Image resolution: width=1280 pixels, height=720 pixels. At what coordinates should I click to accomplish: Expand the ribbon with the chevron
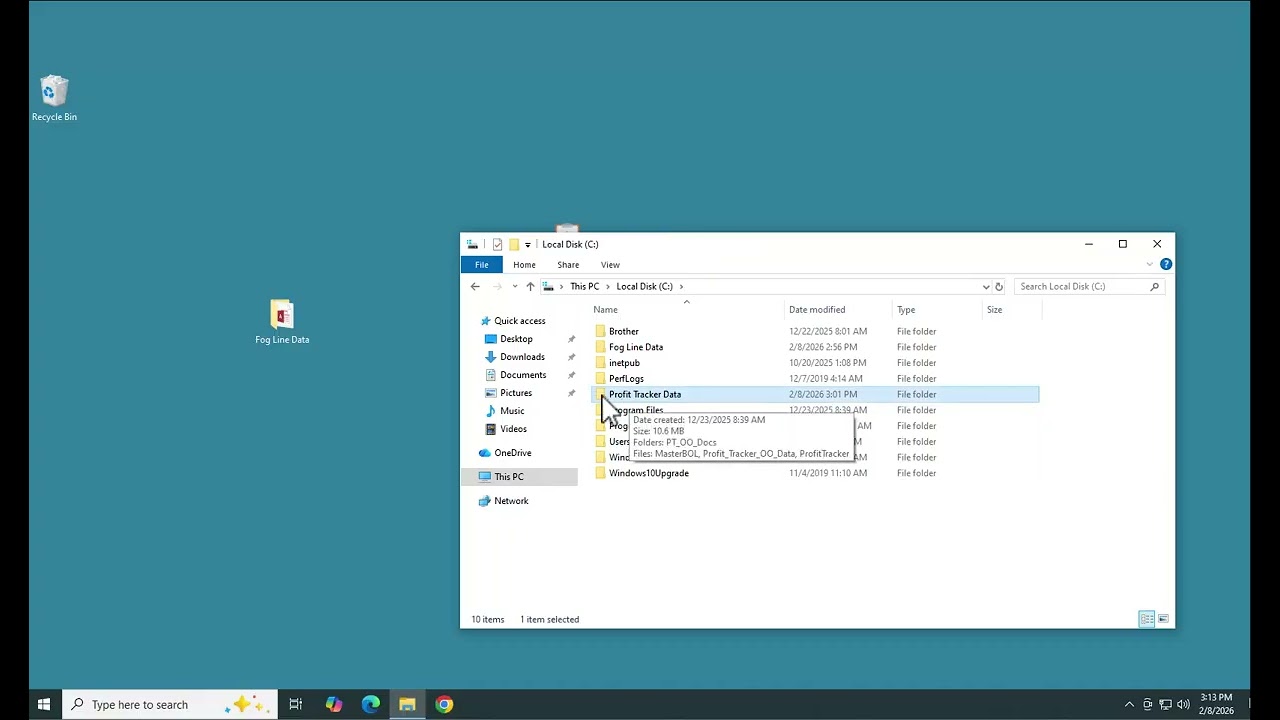(1149, 265)
